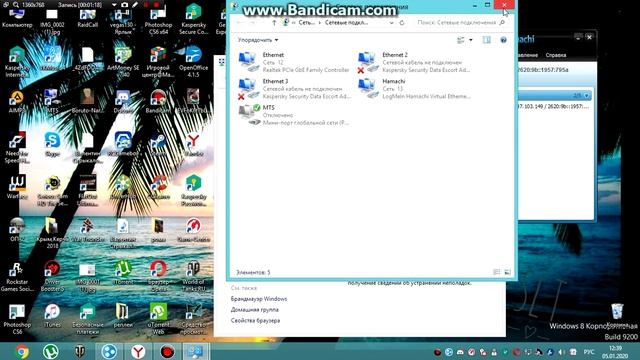This screenshot has height=360, width=640.
Task: Open iTunes desktop shortcut
Action: pos(52,316)
